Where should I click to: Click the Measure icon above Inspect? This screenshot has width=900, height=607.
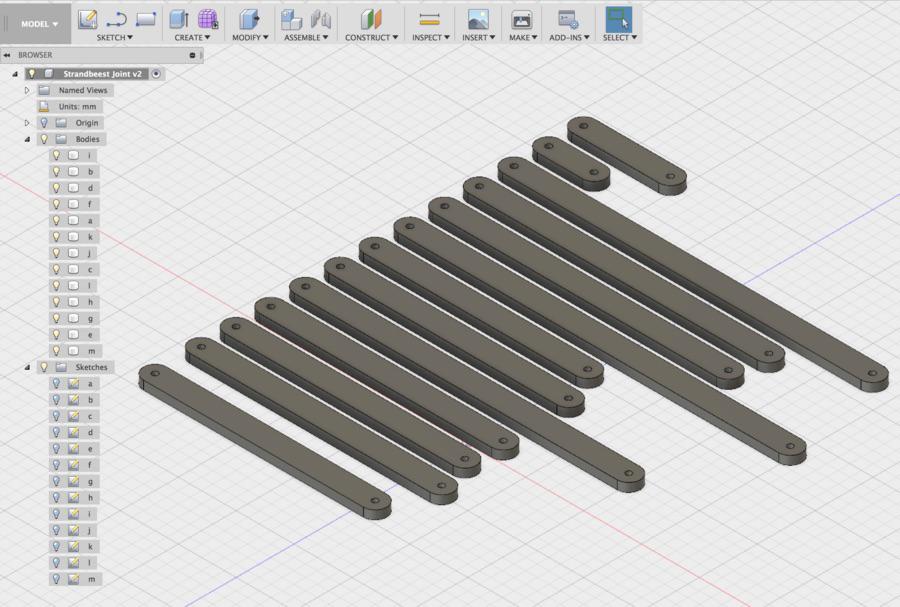[429, 19]
